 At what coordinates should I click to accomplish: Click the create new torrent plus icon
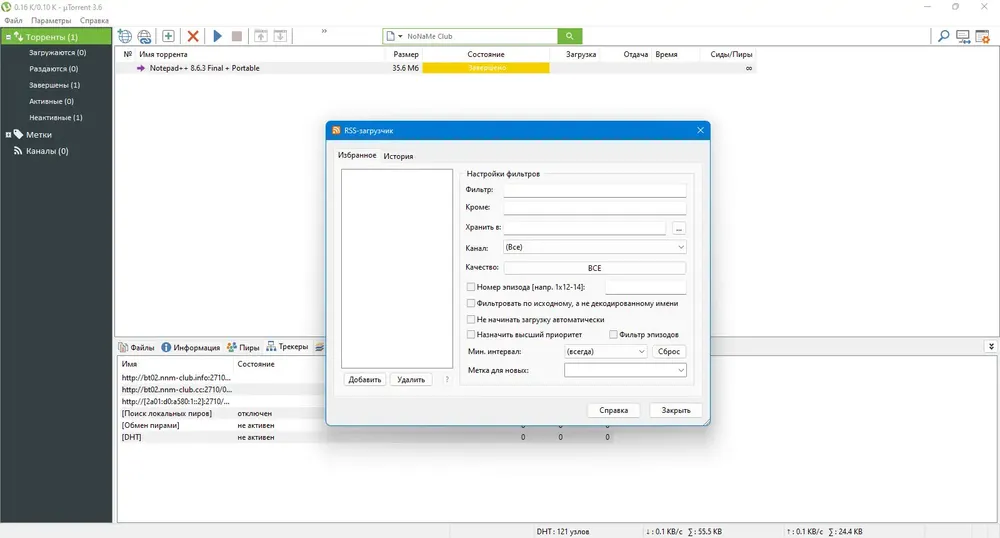(x=168, y=36)
